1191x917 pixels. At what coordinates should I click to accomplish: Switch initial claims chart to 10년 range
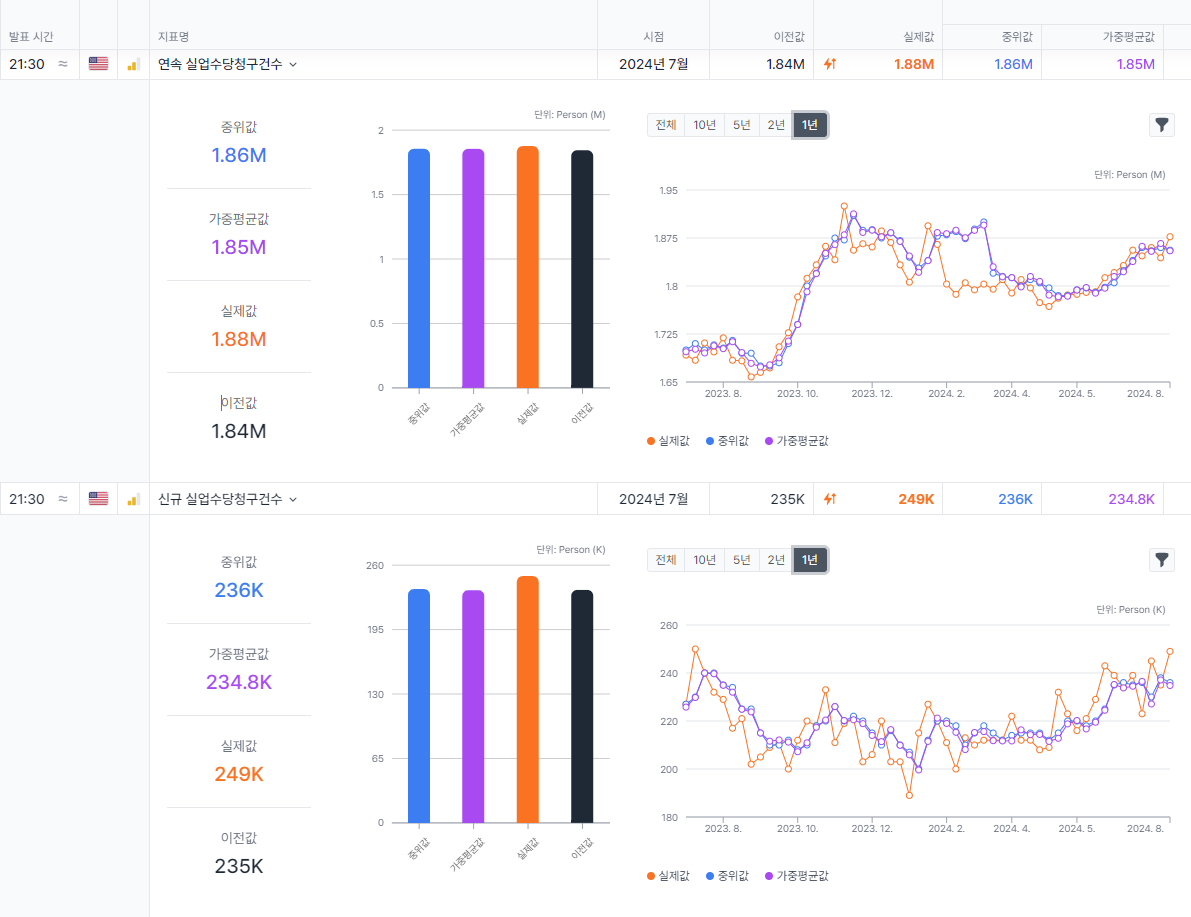(704, 560)
